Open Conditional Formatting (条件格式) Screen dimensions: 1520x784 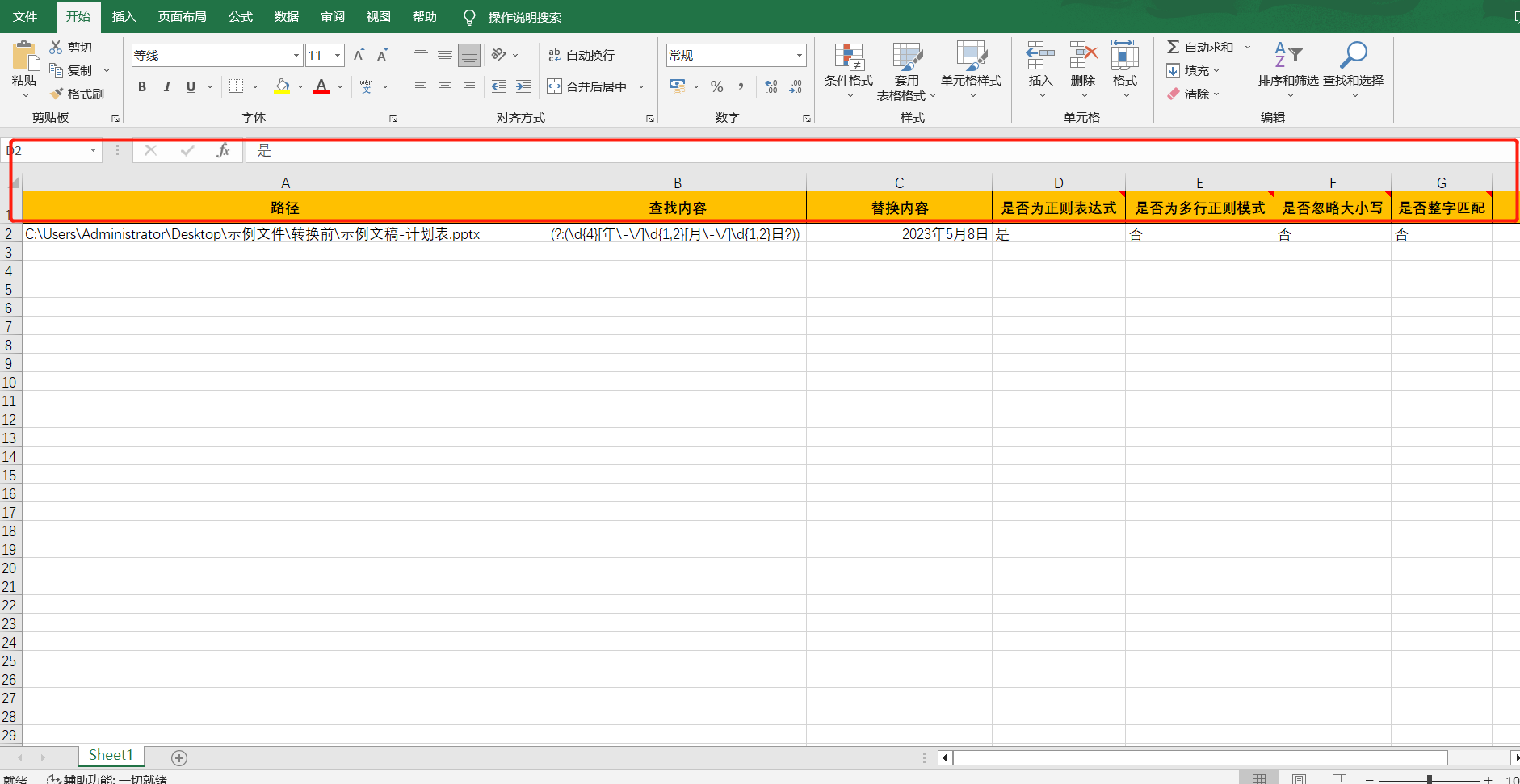pos(849,69)
